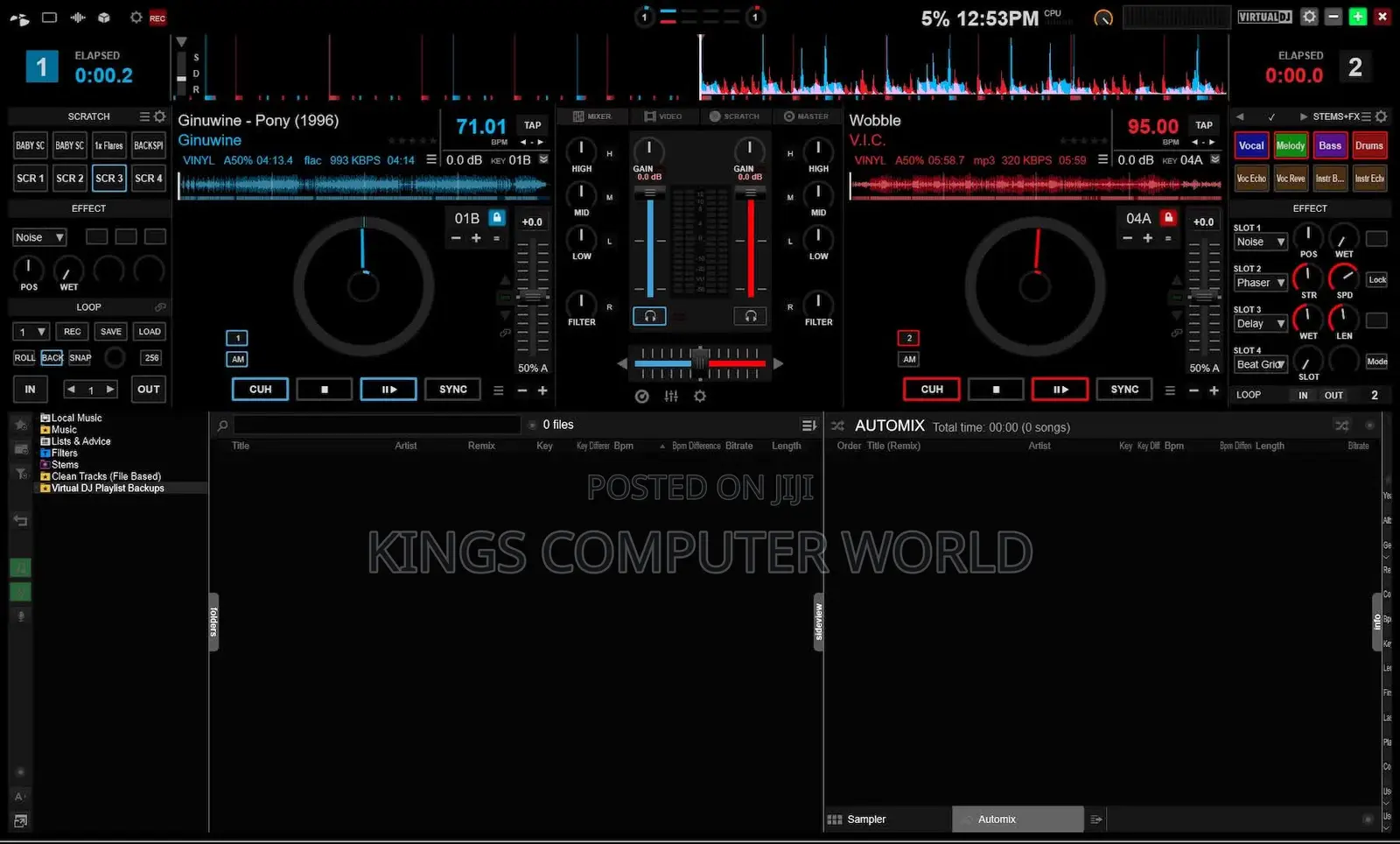Click SYNC on deck 2
The height and width of the screenshot is (844, 1400).
[x=1125, y=390]
